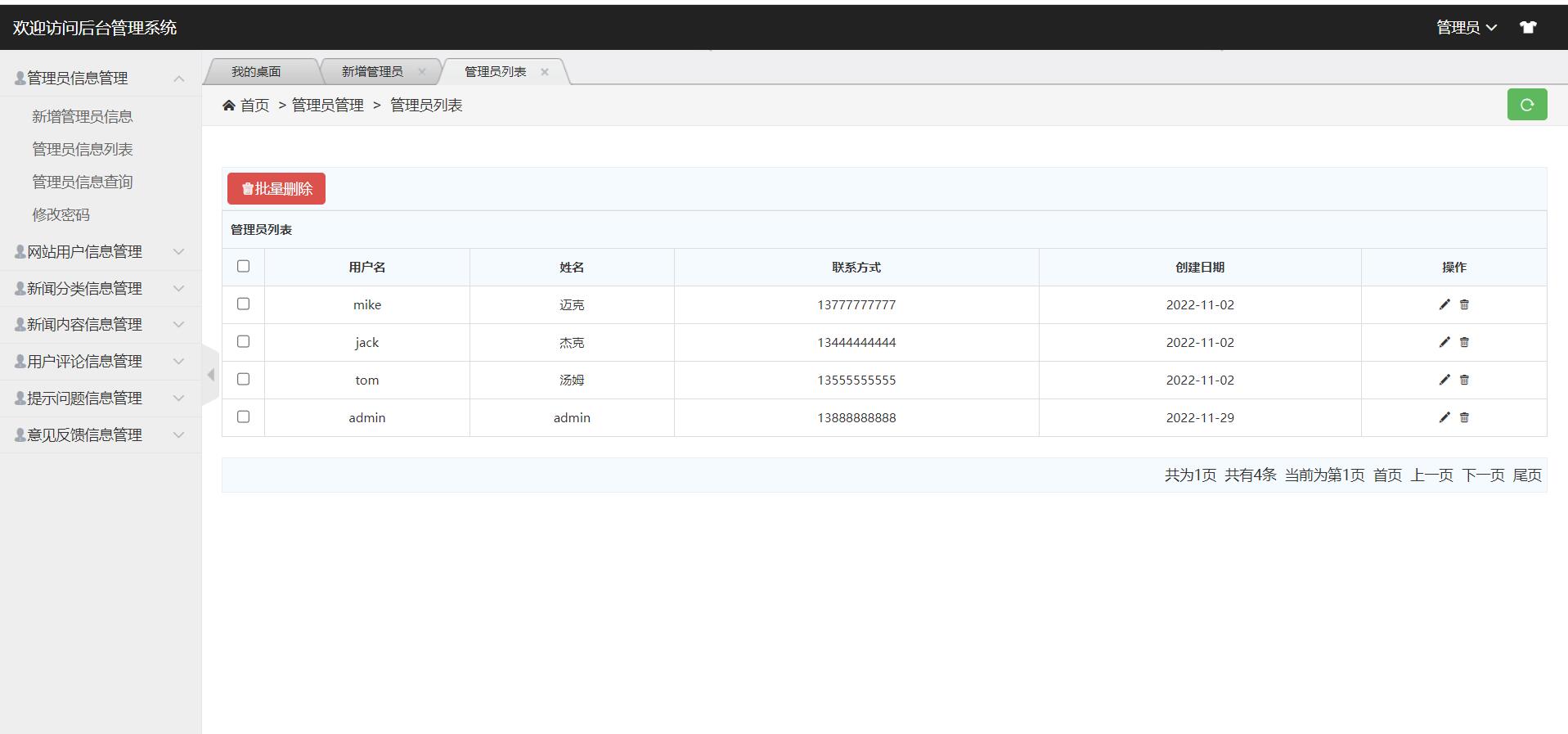Edit the tom row with pencil icon
The image size is (1568, 734).
1444,380
